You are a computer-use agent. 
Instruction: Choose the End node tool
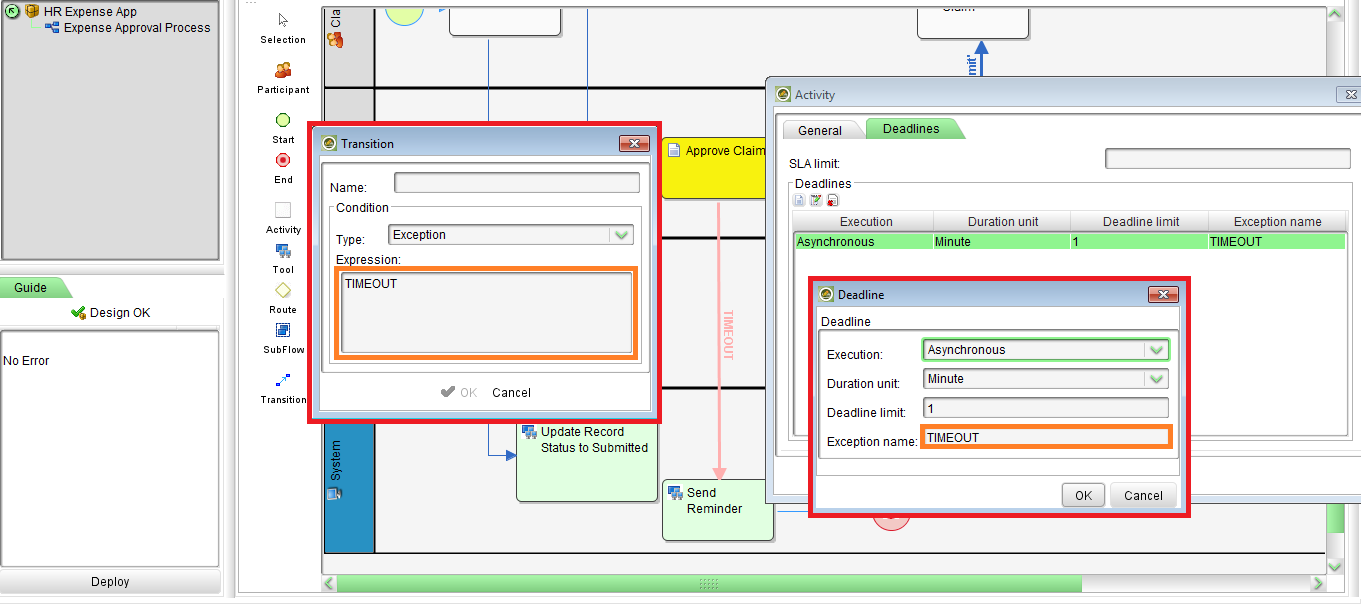(283, 160)
